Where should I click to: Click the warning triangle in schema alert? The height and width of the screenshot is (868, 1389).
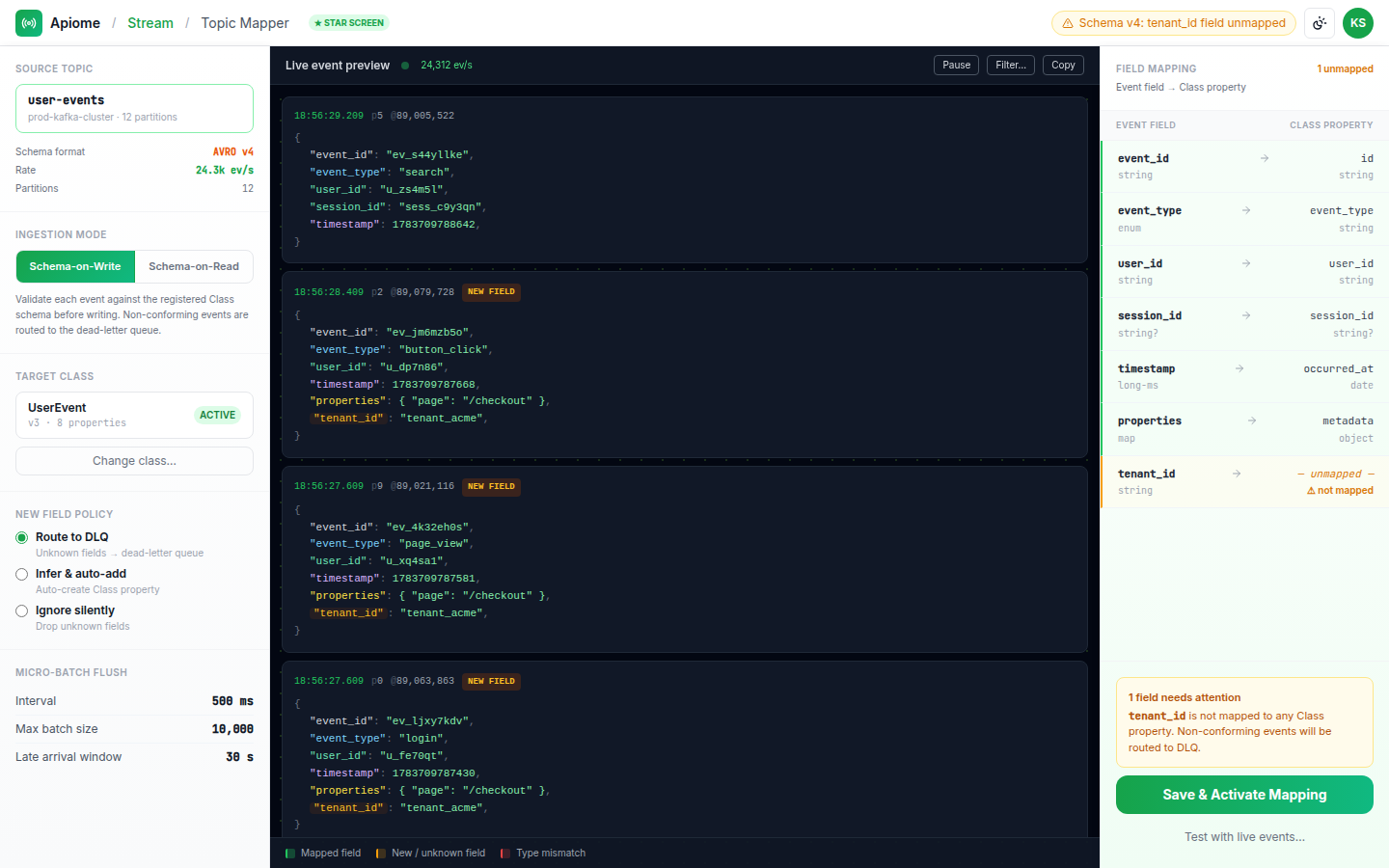coord(1068,23)
